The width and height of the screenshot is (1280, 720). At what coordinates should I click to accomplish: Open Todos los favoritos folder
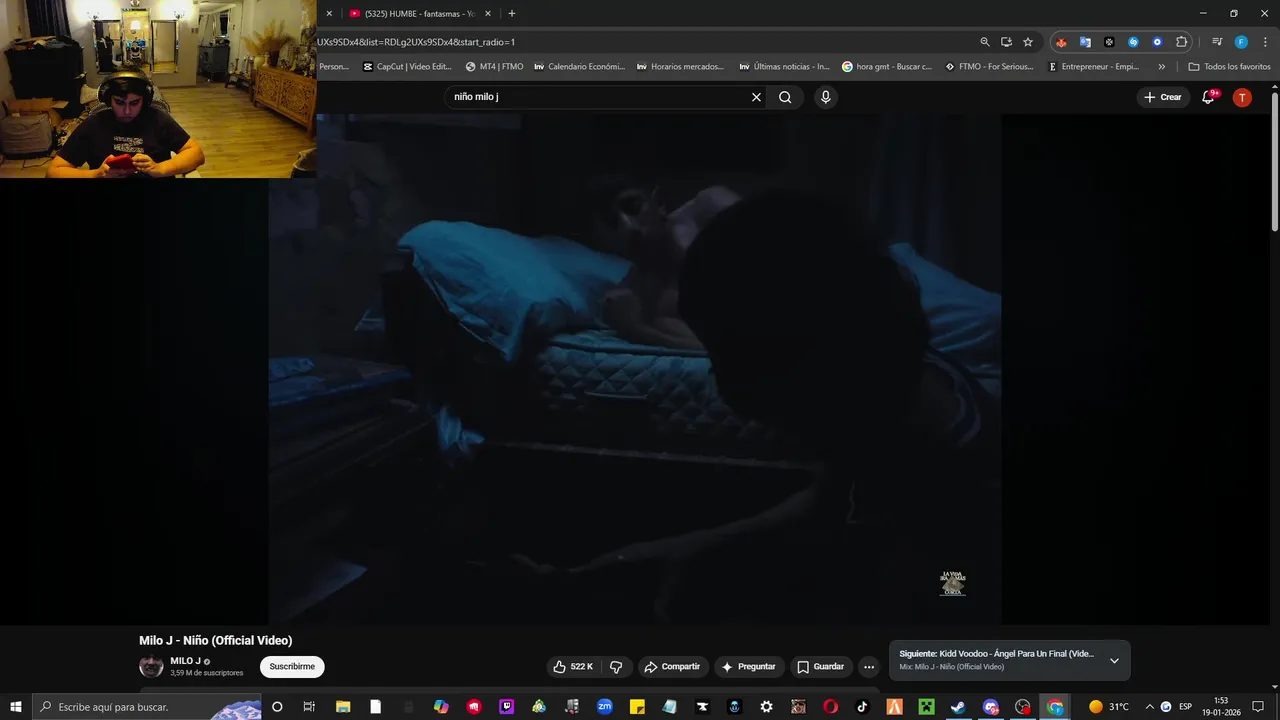click(x=1229, y=67)
